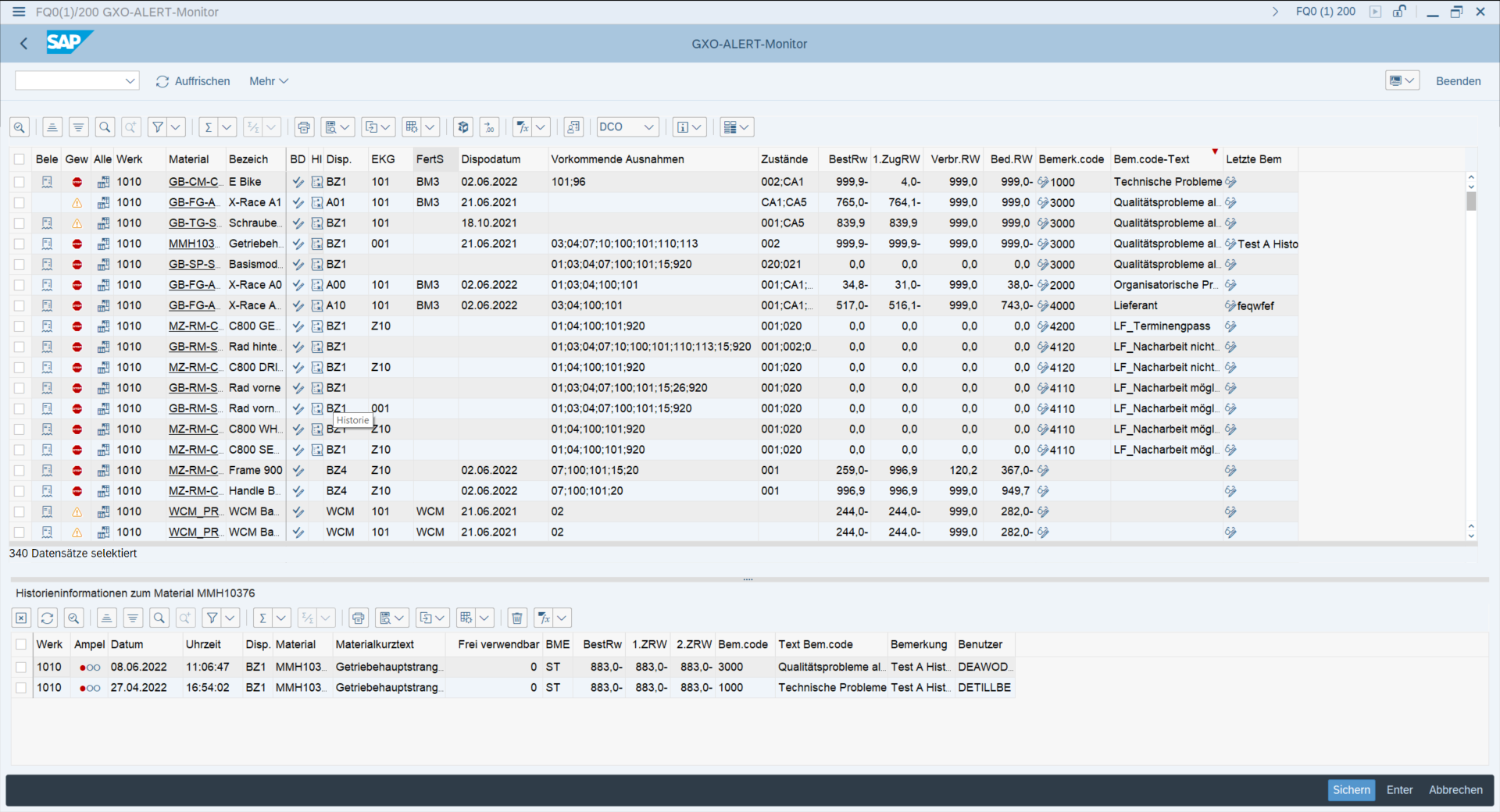Open the DCO layout dropdown
The image size is (1500, 812).
pyautogui.click(x=627, y=127)
